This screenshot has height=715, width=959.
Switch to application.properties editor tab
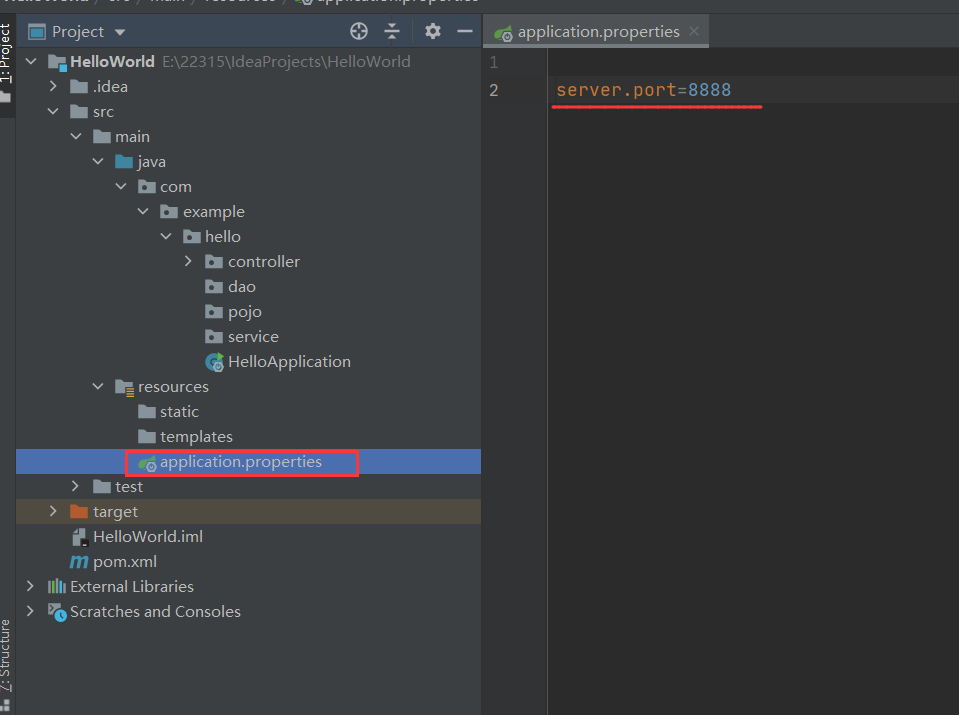tap(598, 32)
